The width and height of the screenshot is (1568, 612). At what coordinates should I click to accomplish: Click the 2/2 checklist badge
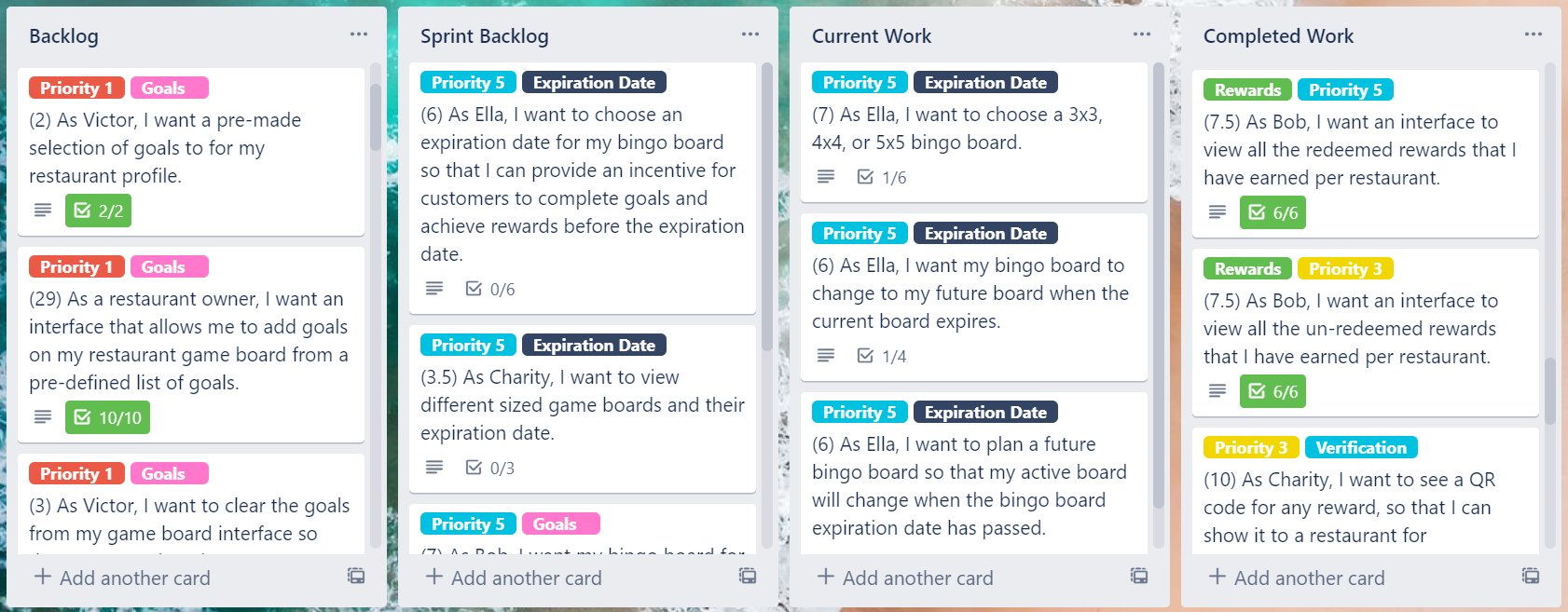click(x=98, y=211)
